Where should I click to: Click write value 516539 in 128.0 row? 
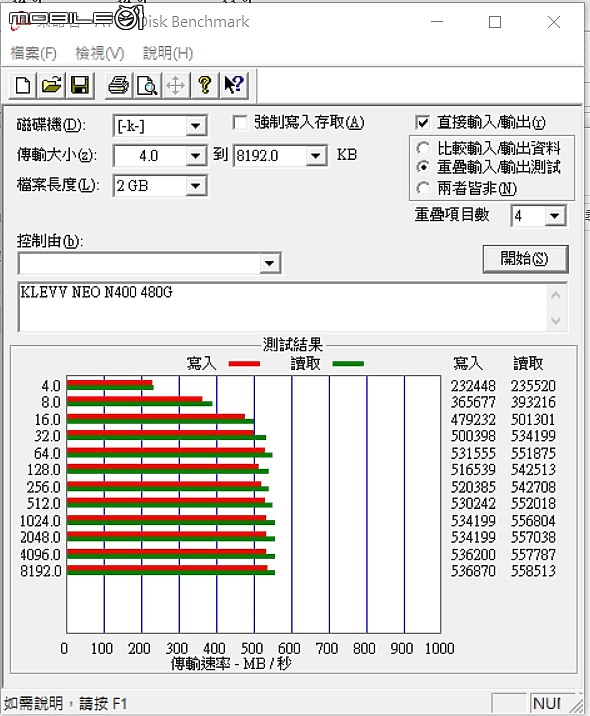coord(473,470)
